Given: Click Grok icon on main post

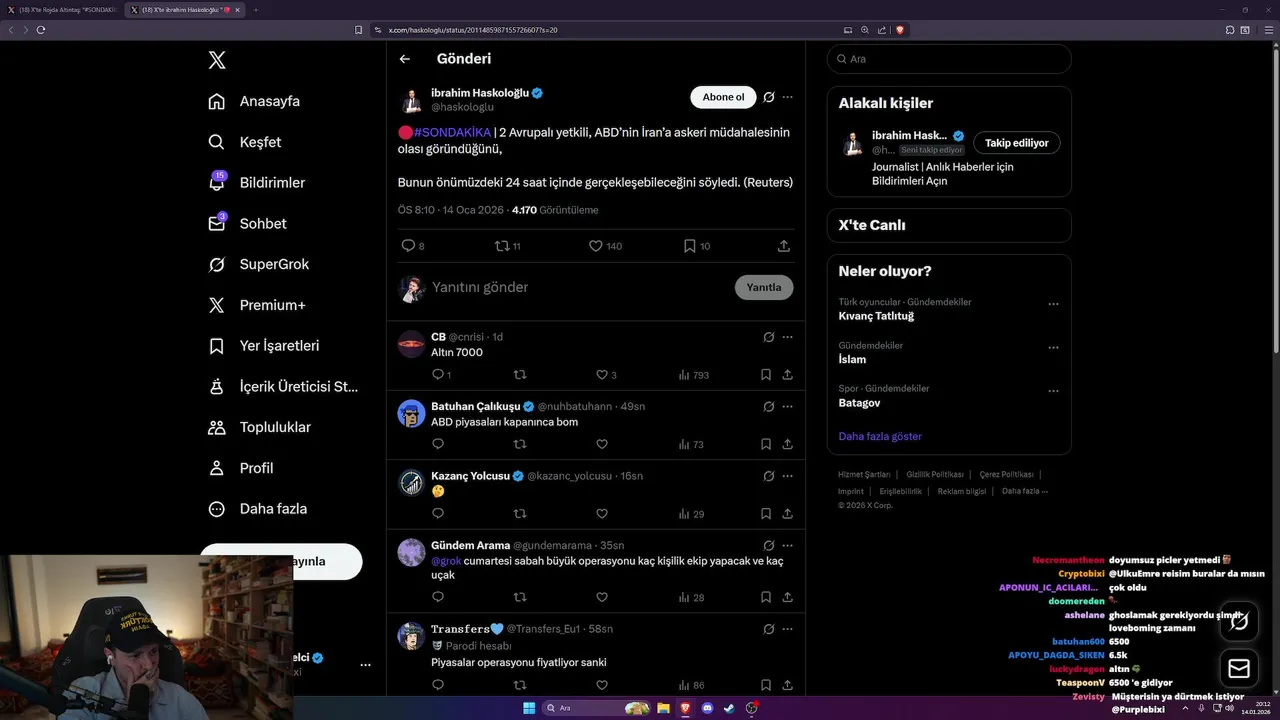Looking at the screenshot, I should [x=769, y=97].
